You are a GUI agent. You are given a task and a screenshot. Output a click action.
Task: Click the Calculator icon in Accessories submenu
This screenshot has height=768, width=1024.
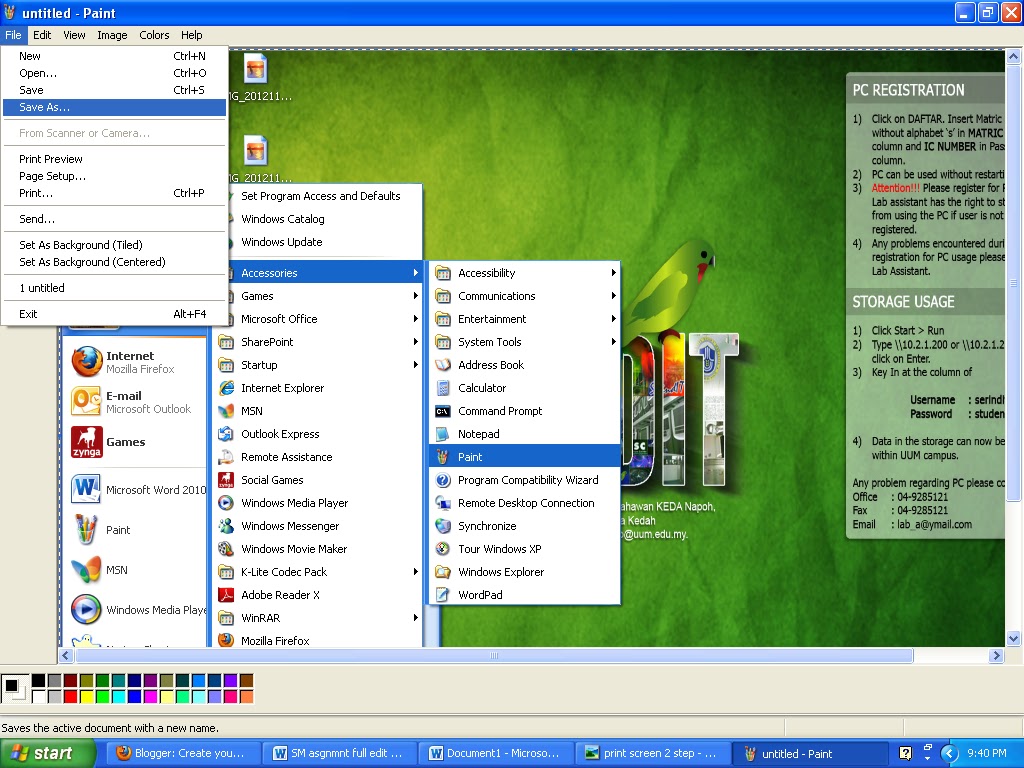(443, 388)
